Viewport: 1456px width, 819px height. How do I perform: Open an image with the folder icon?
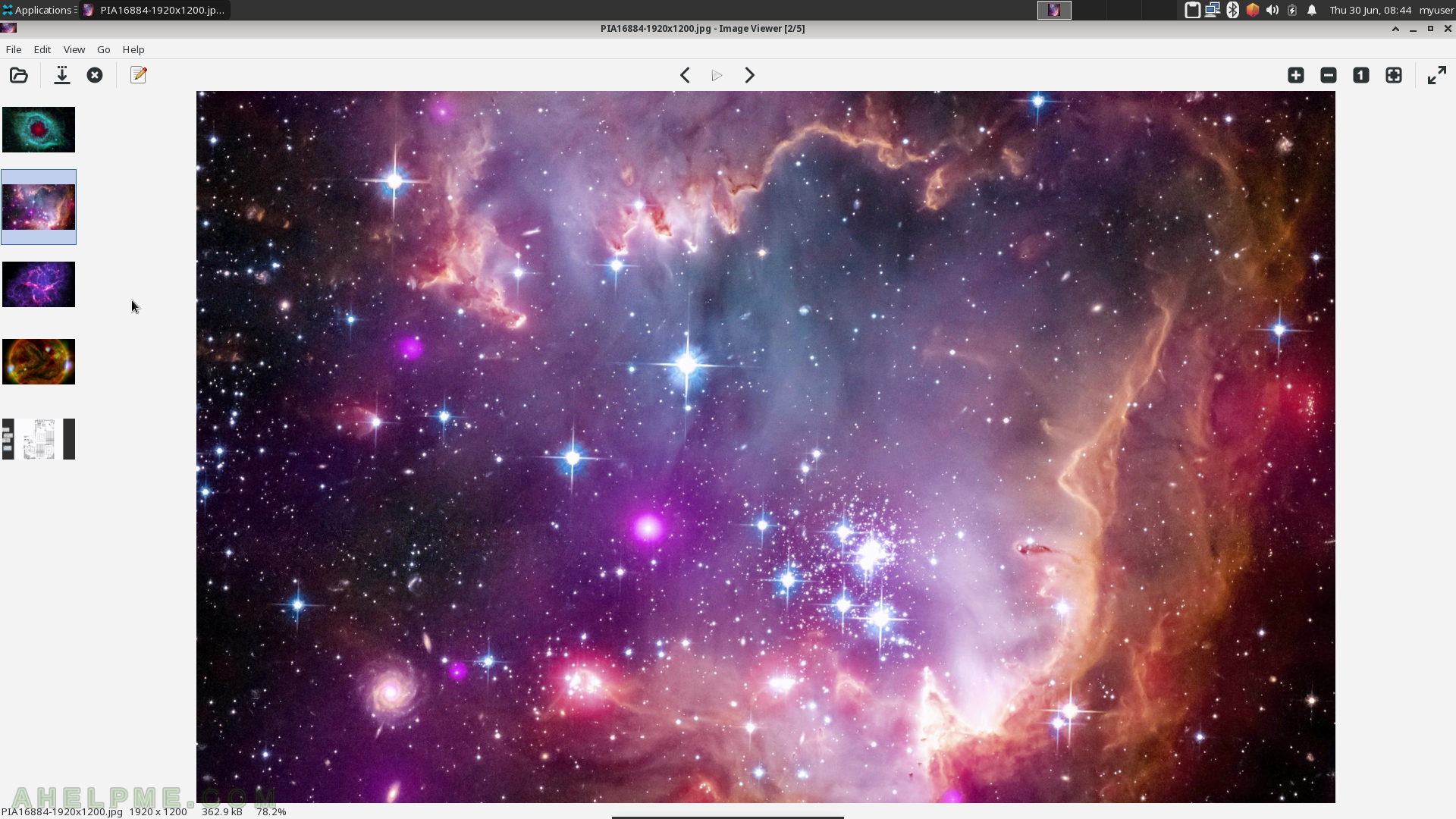point(19,75)
